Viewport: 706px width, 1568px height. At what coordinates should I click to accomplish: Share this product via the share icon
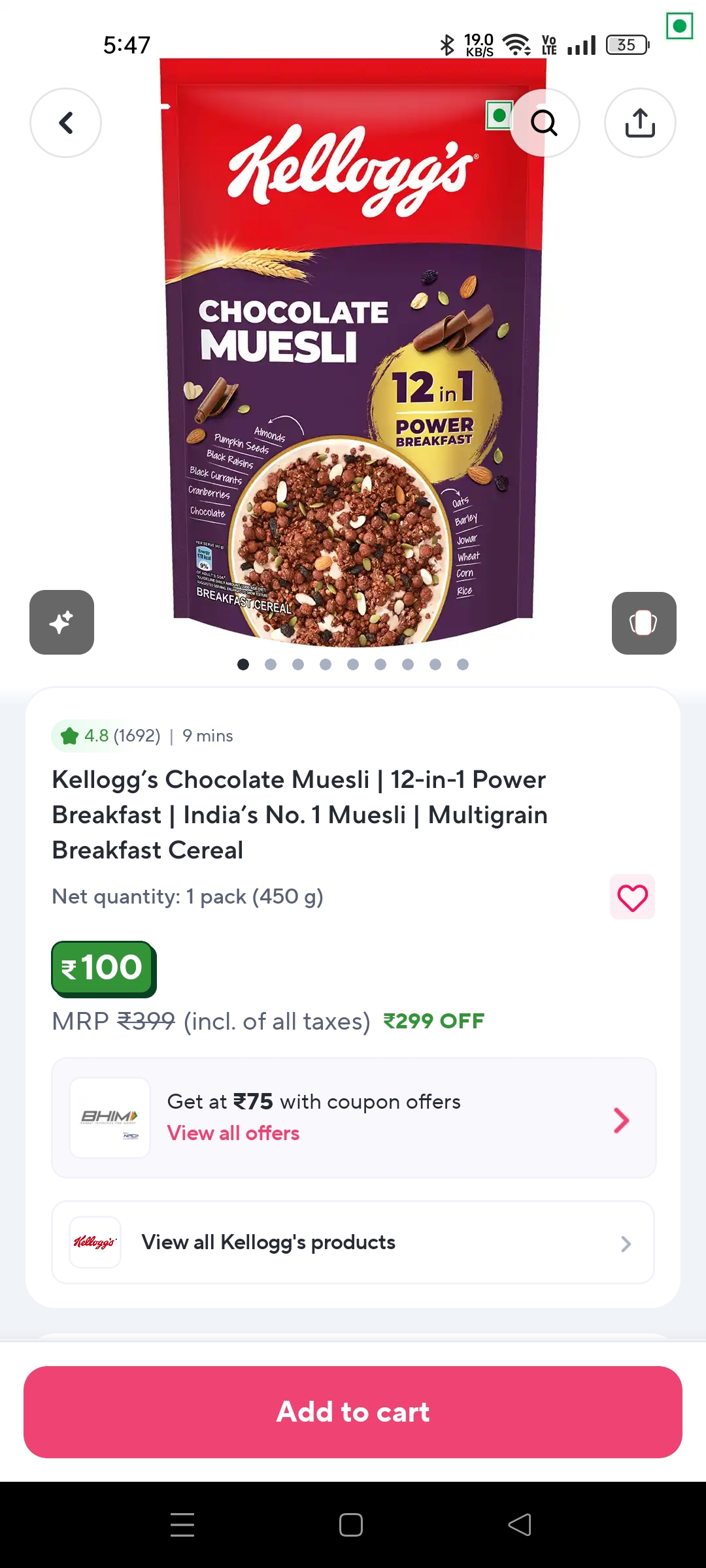pyautogui.click(x=639, y=122)
